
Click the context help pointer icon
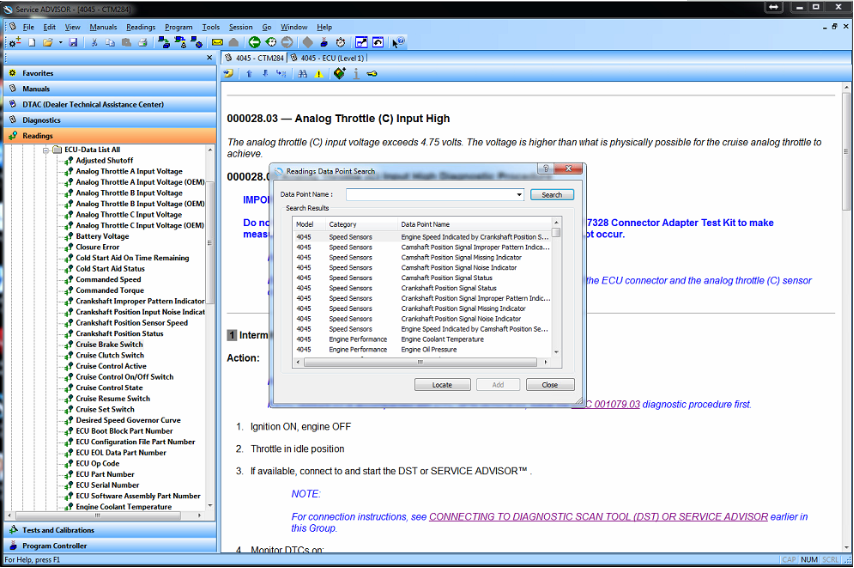pyautogui.click(x=398, y=42)
